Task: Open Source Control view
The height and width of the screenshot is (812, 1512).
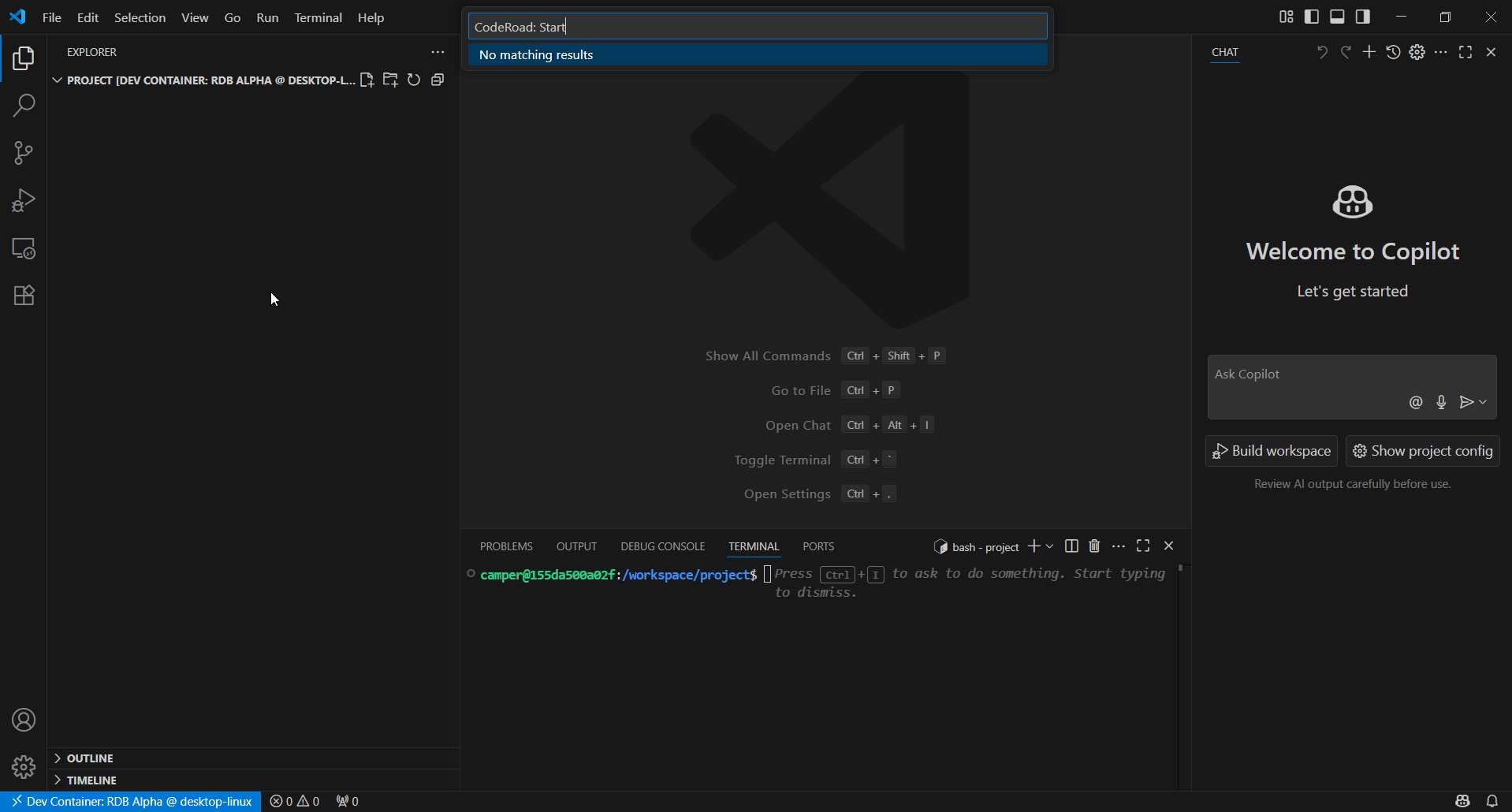Action: 24,153
